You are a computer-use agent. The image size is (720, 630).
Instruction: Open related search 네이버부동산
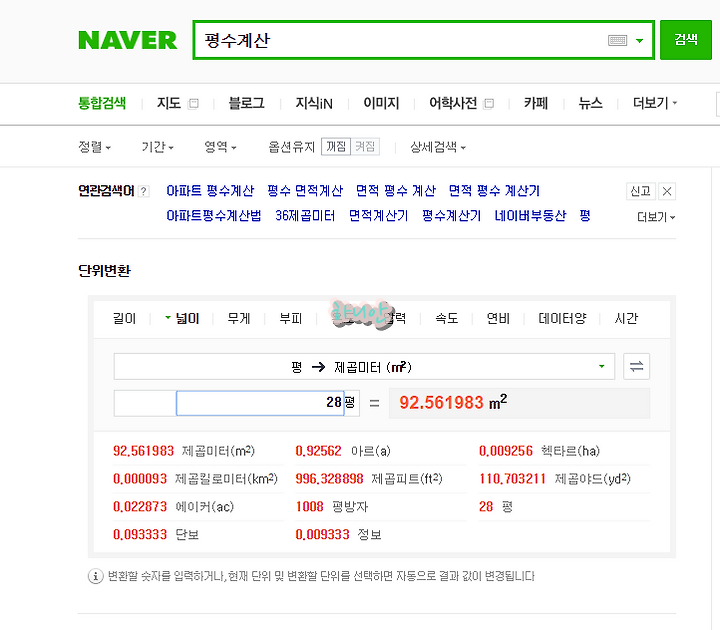pyautogui.click(x=530, y=215)
